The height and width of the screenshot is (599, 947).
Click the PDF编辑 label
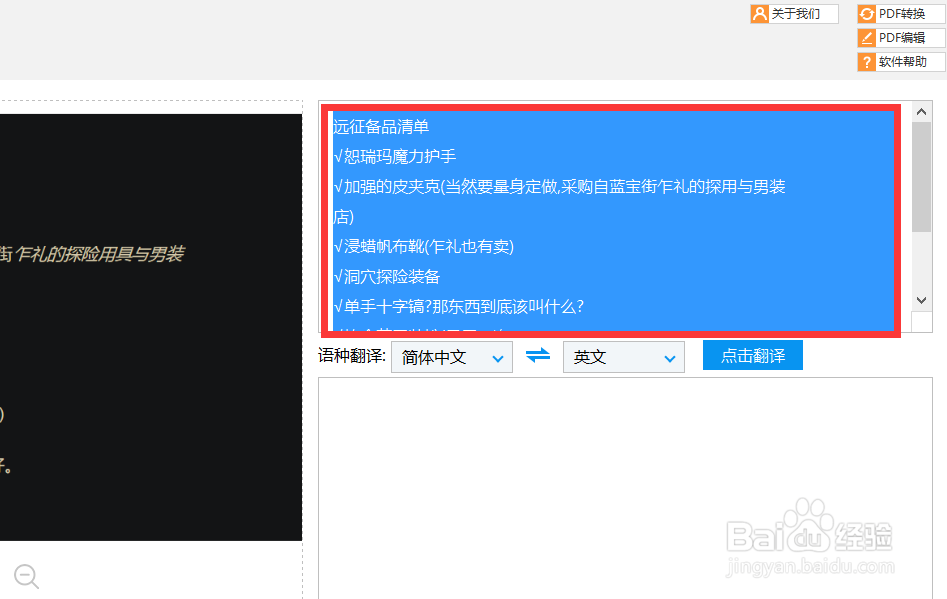(x=903, y=37)
